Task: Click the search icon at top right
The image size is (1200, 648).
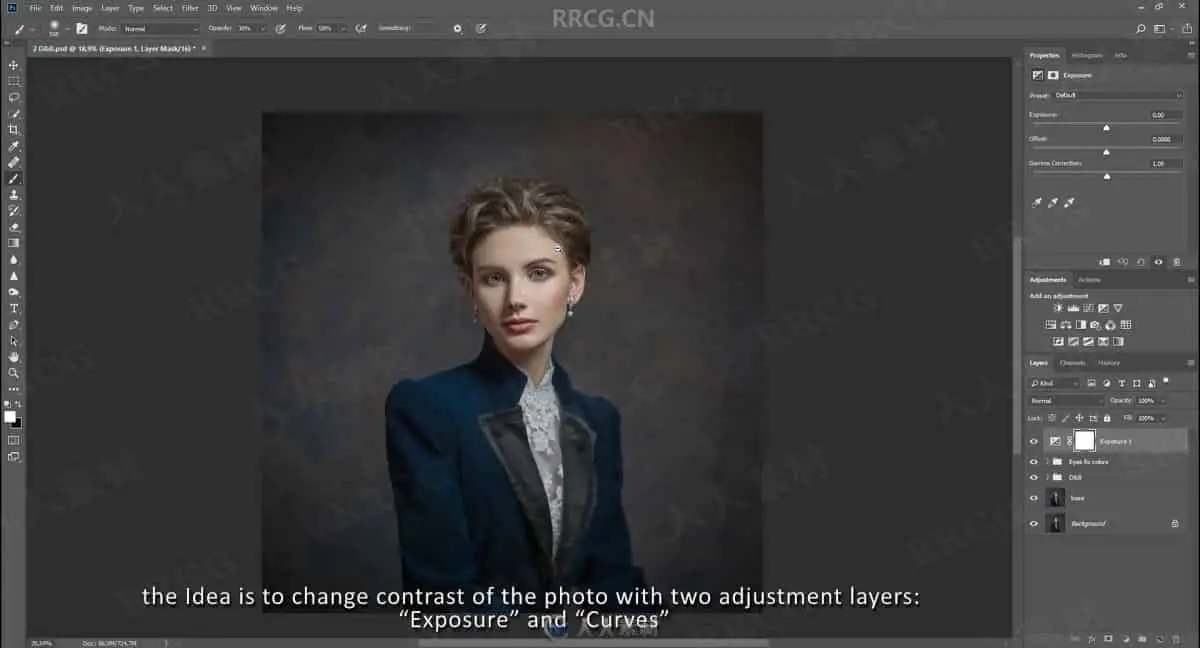Action: point(1141,29)
